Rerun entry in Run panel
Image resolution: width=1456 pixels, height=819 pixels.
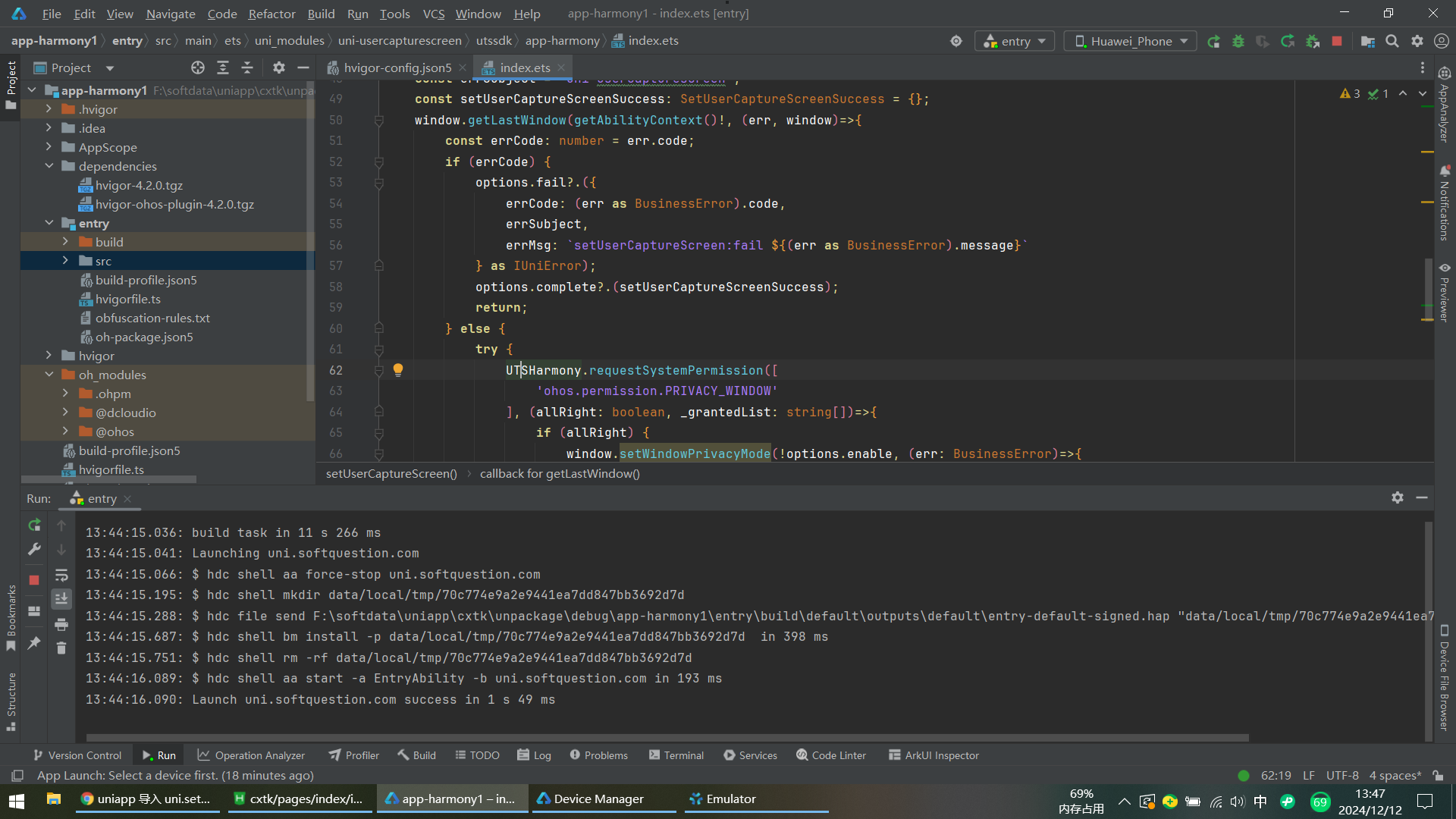(34, 525)
